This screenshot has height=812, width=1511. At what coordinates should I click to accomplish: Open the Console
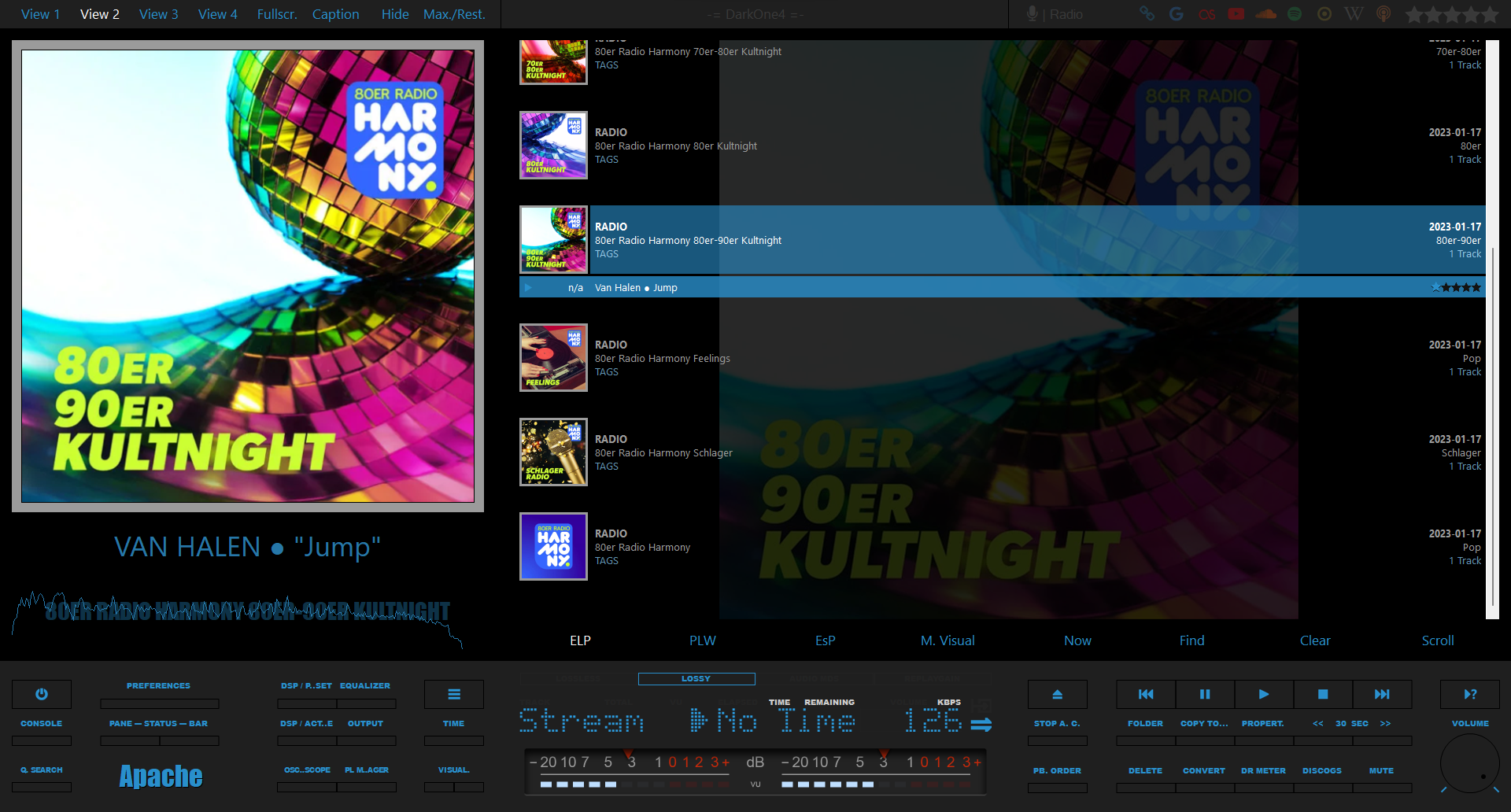pyautogui.click(x=41, y=724)
